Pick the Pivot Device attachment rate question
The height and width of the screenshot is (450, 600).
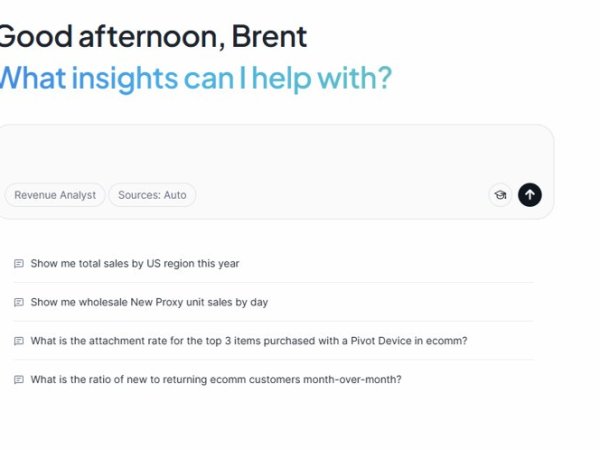248,341
